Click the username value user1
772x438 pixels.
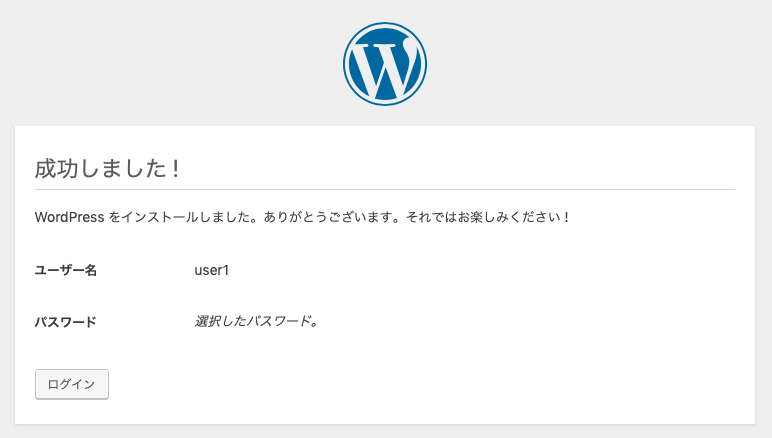pyautogui.click(x=212, y=270)
